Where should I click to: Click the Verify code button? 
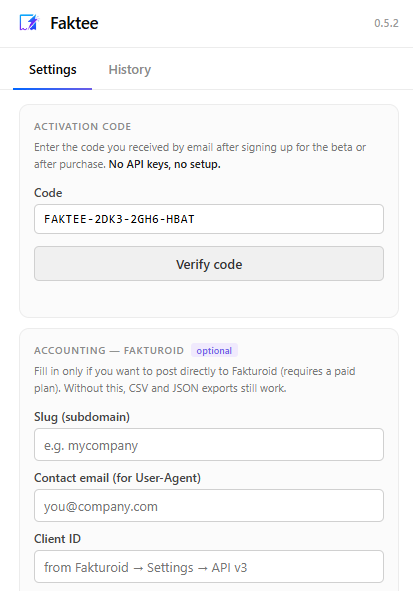click(209, 264)
